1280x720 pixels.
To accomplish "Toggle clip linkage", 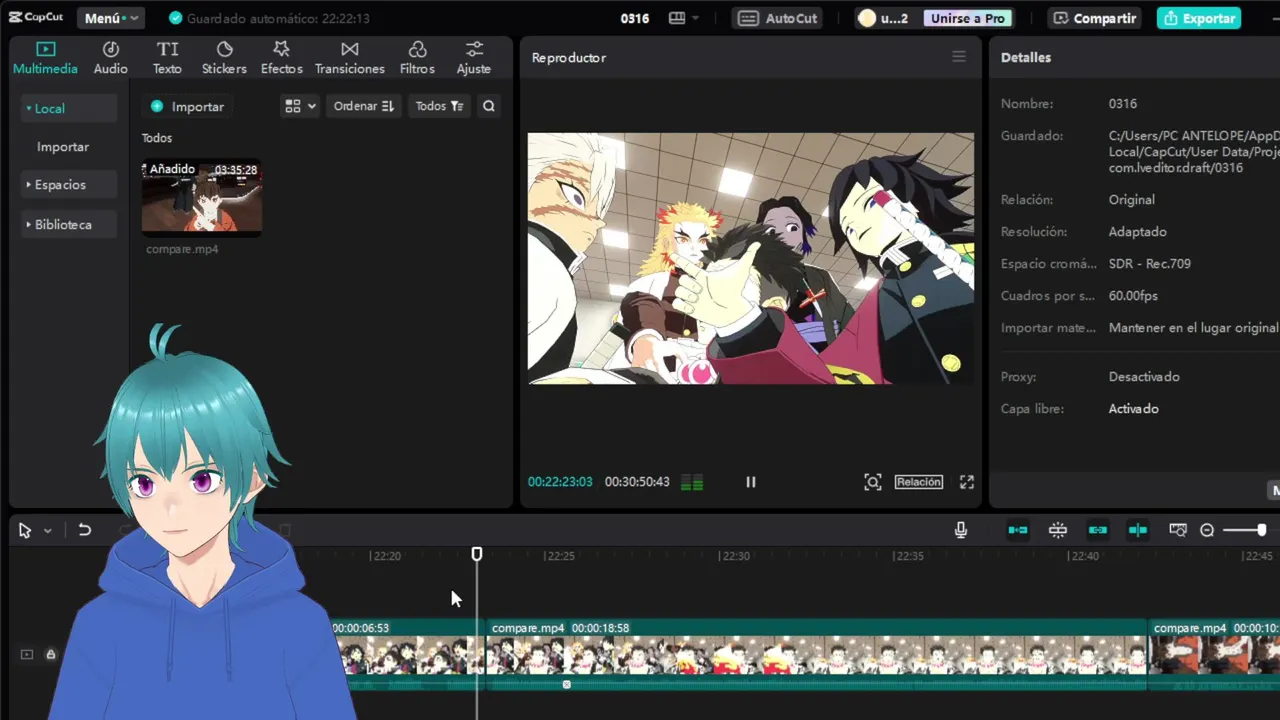I will point(1098,530).
